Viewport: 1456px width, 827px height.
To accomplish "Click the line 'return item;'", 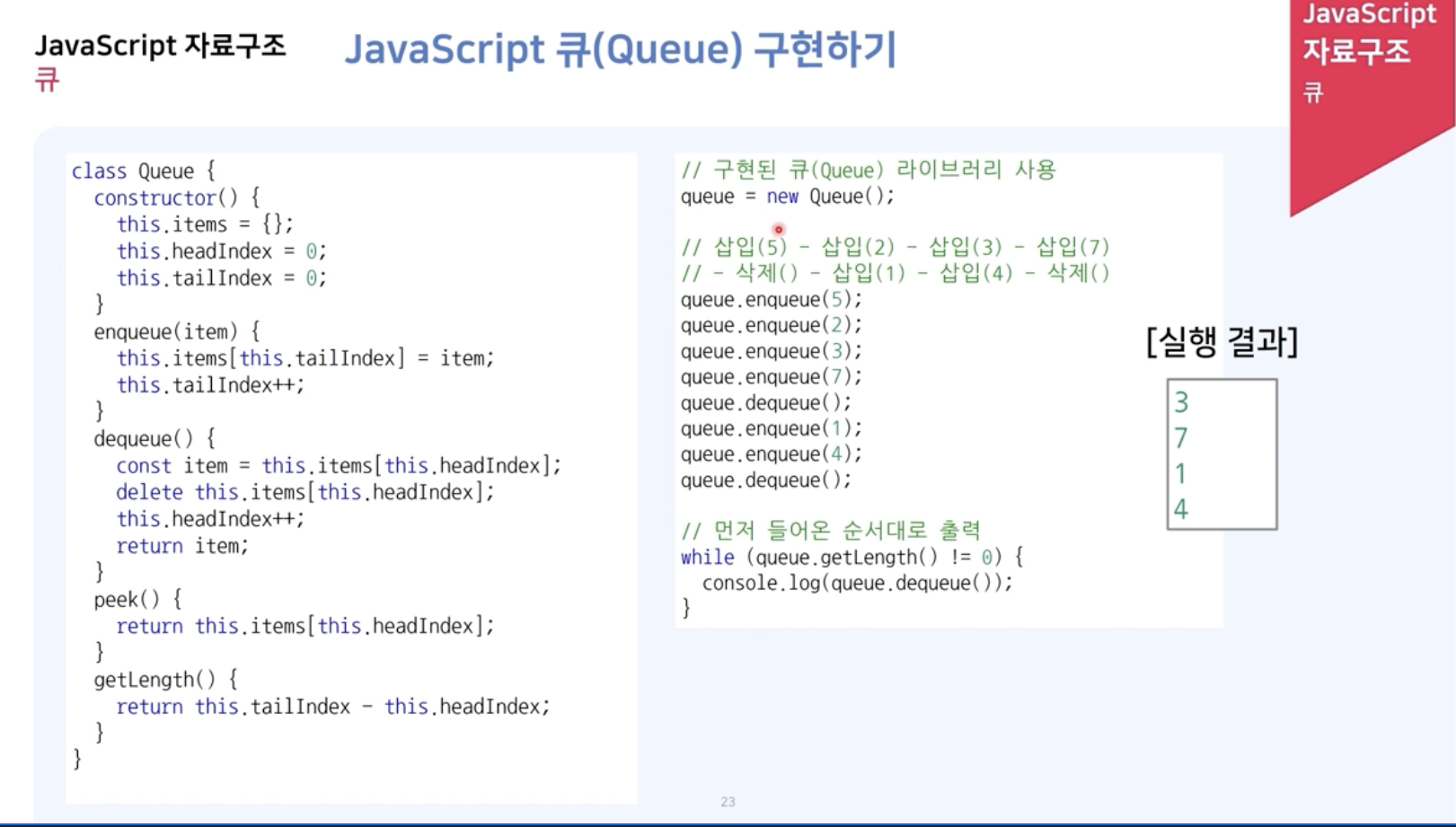I will point(182,546).
